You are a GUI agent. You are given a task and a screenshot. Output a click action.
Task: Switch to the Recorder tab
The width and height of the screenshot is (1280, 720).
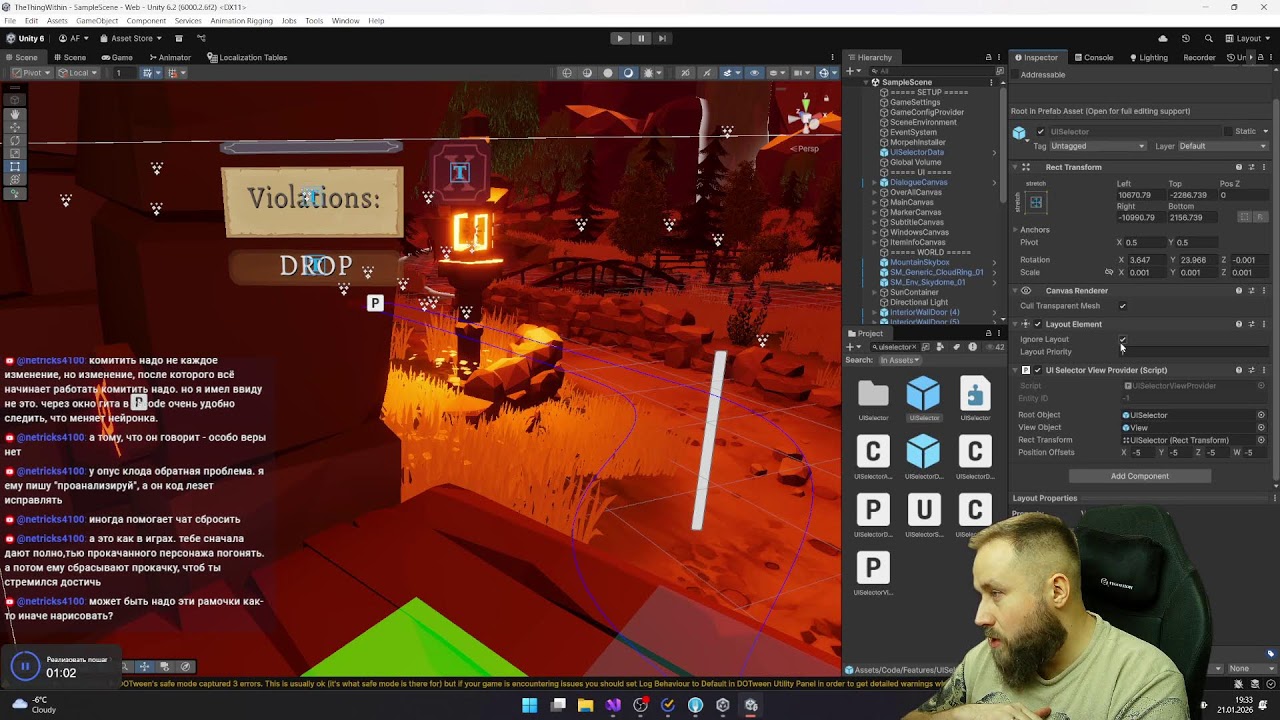1198,57
